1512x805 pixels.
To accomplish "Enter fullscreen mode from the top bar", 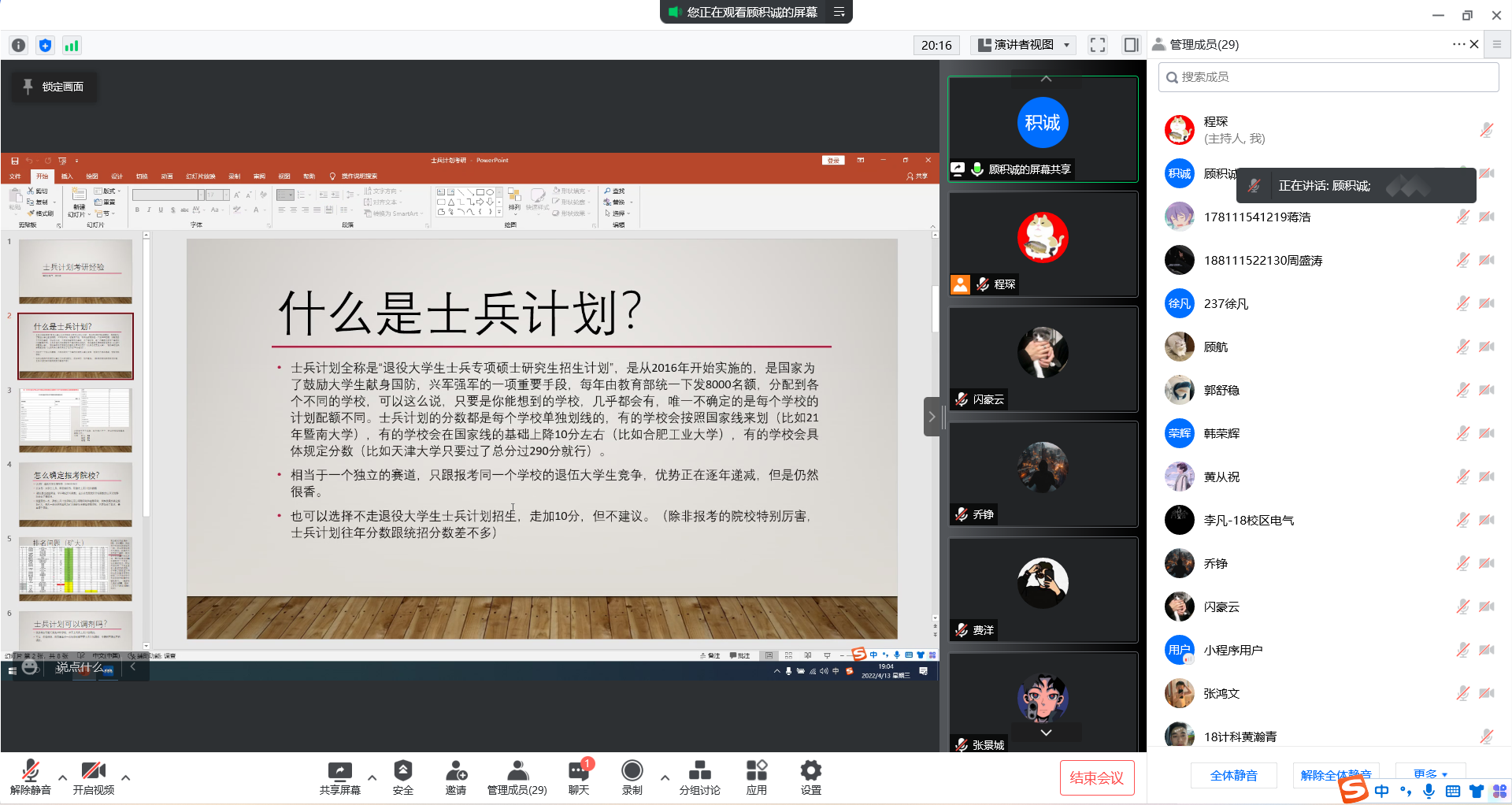I will coord(1097,45).
